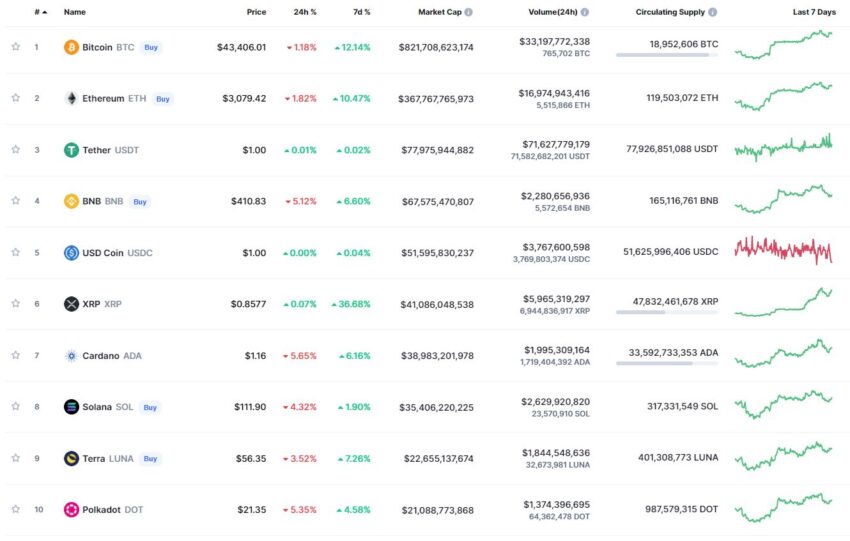
Task: Click BNB 24h change 5.12%
Action: coord(301,201)
